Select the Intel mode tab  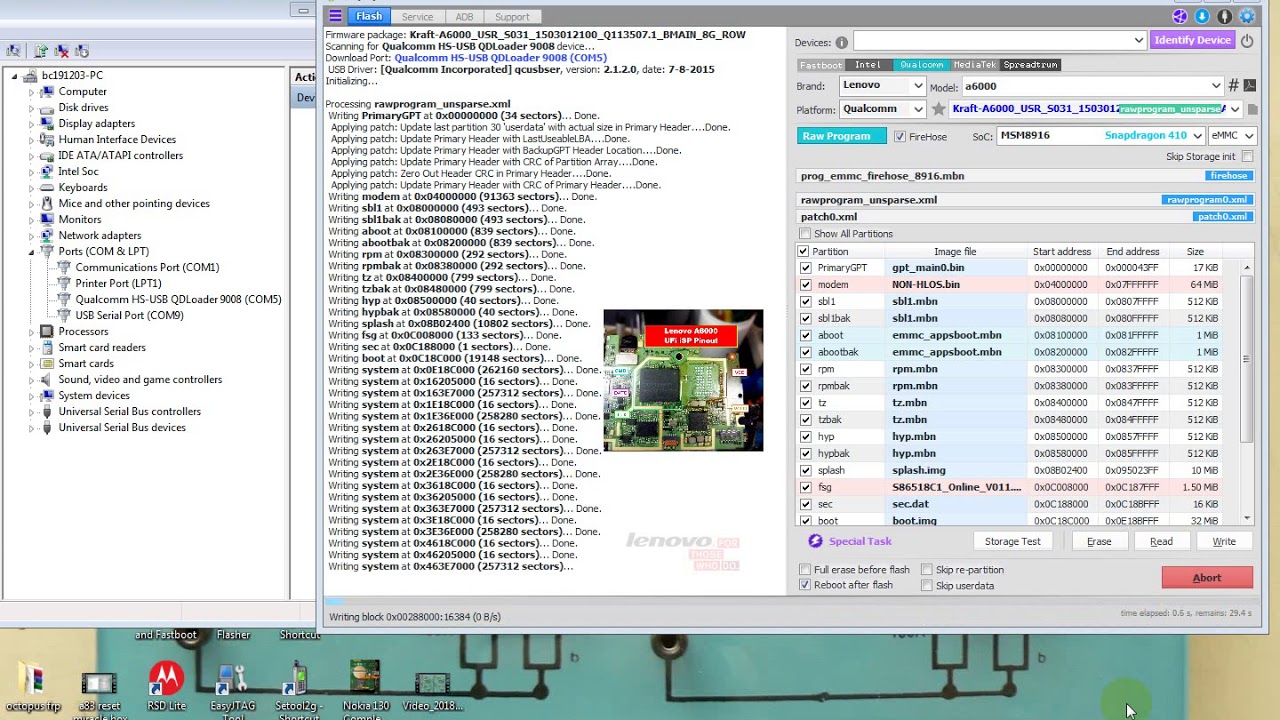pos(868,65)
